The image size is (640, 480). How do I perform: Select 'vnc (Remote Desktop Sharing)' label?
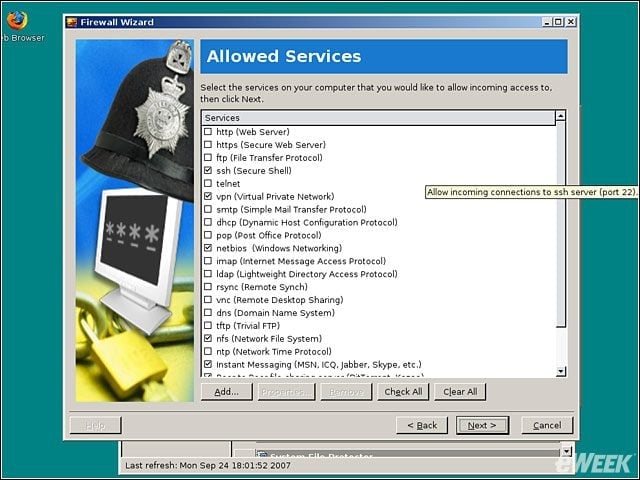280,300
